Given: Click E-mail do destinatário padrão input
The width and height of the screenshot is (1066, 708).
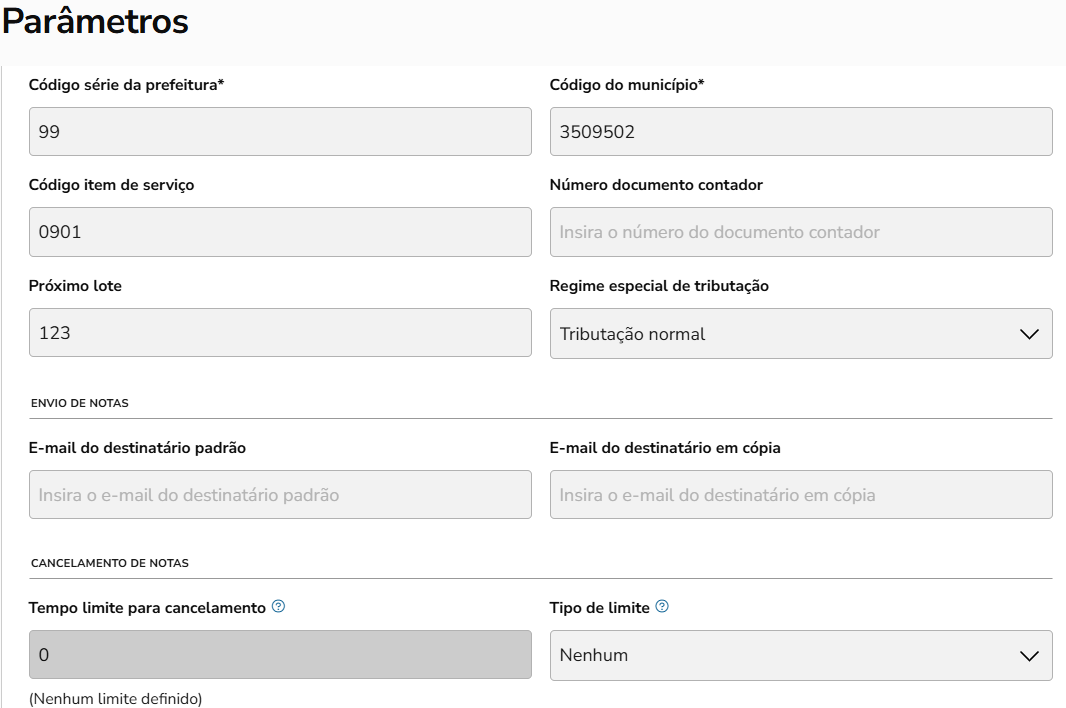Looking at the screenshot, I should pos(280,495).
